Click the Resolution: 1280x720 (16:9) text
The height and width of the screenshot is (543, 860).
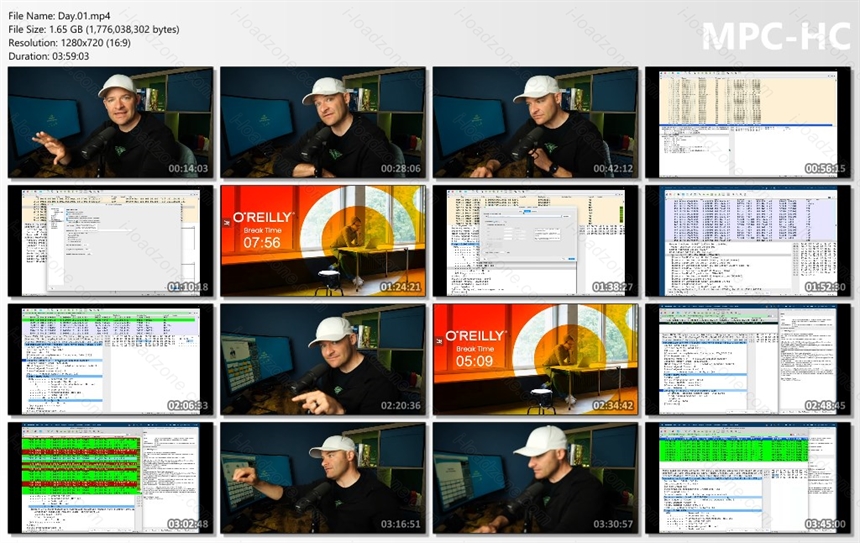pos(70,43)
